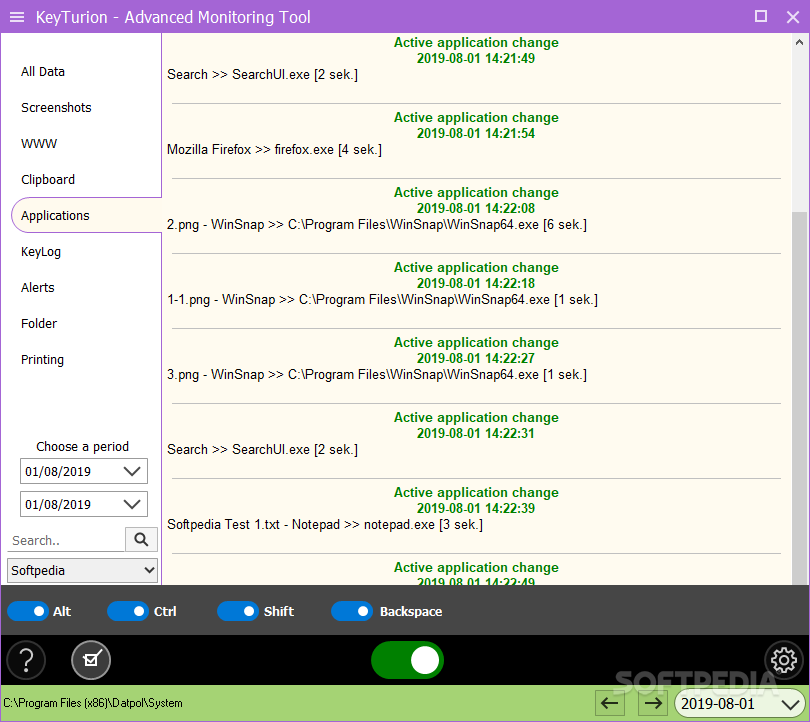Click the Choose a period label
The width and height of the screenshot is (810, 722).
tap(83, 447)
